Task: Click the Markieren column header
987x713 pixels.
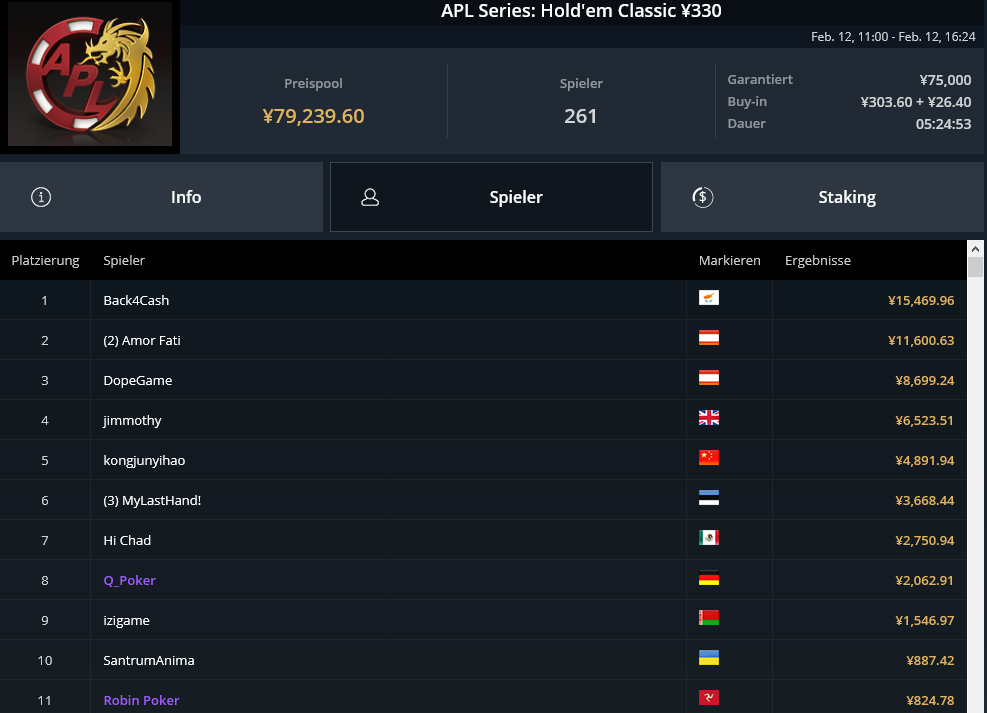Action: (x=730, y=261)
